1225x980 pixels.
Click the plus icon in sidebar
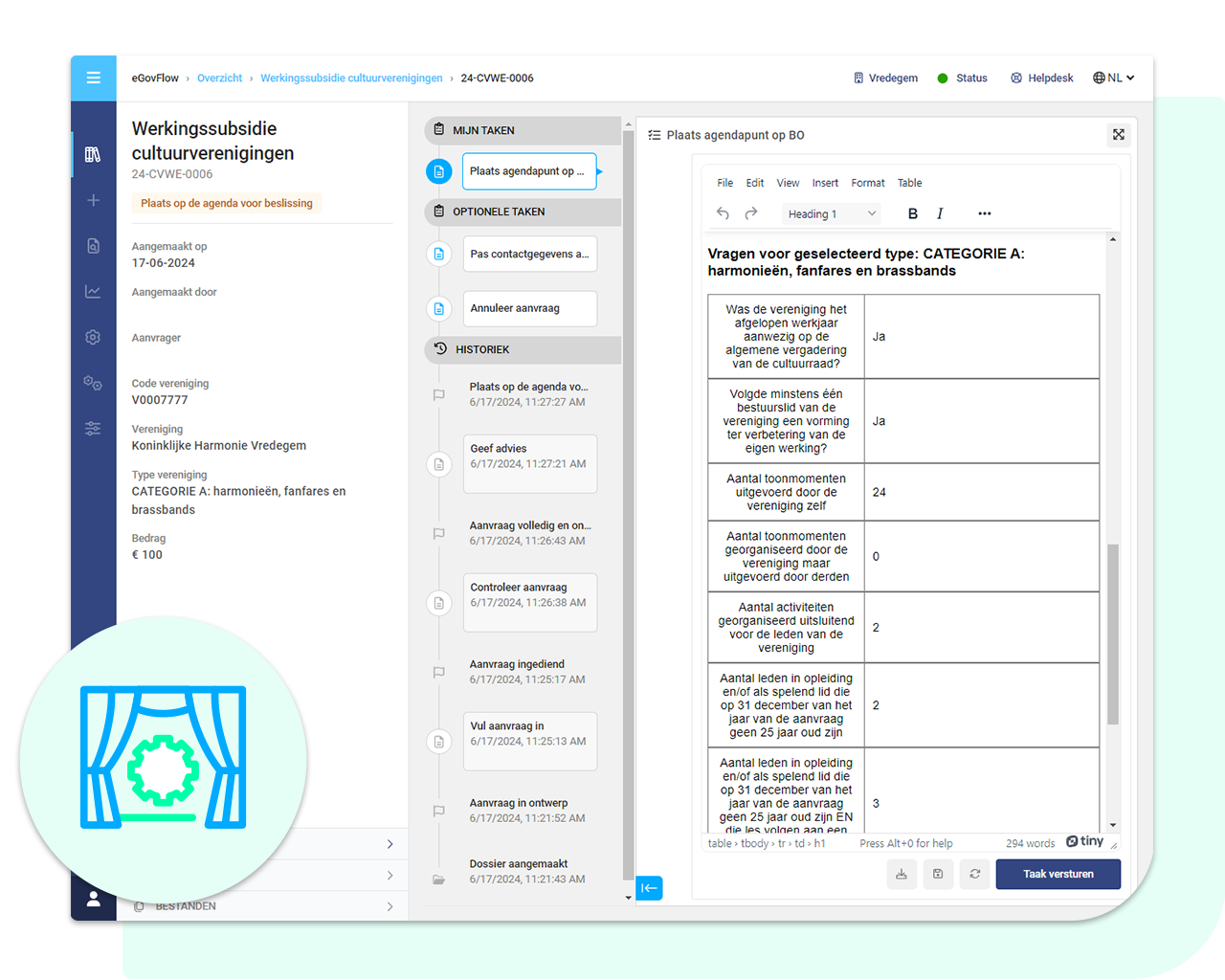point(93,200)
